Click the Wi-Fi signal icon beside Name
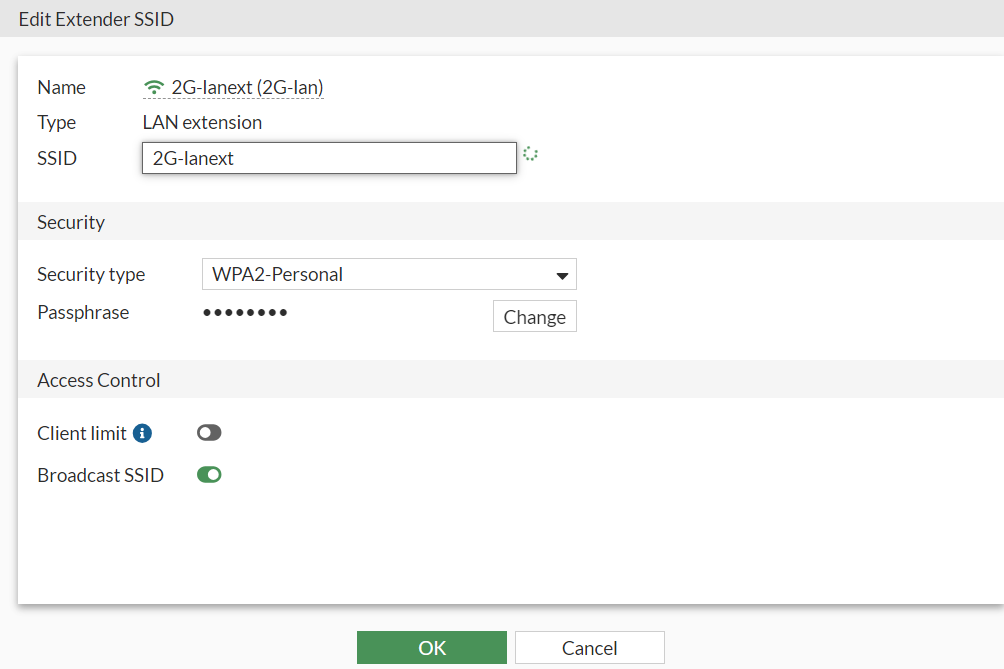The image size is (1004, 669). (153, 87)
